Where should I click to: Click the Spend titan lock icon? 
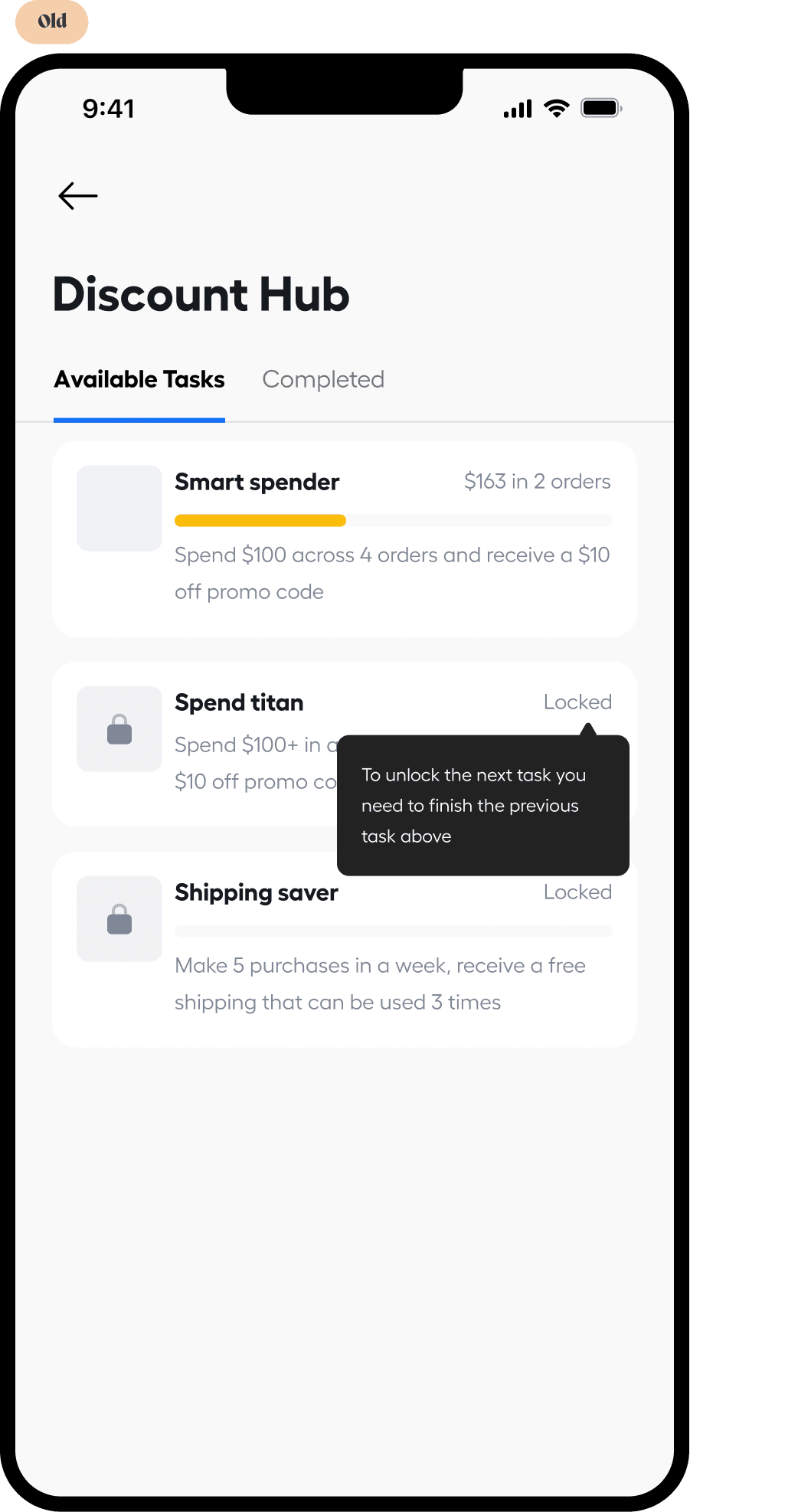click(x=119, y=729)
